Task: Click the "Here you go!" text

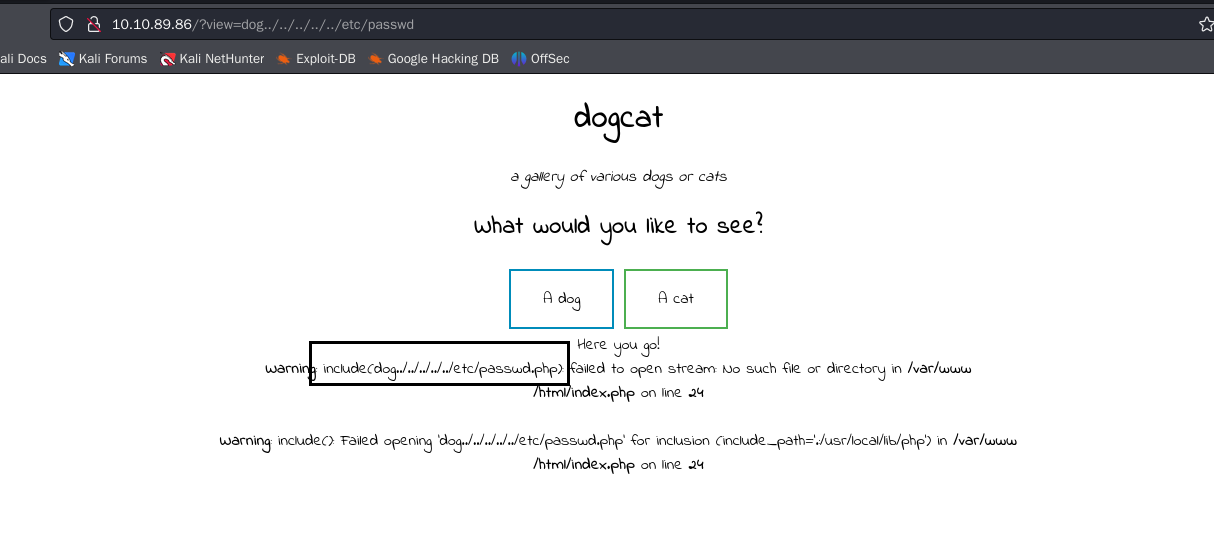Action: click(618, 345)
